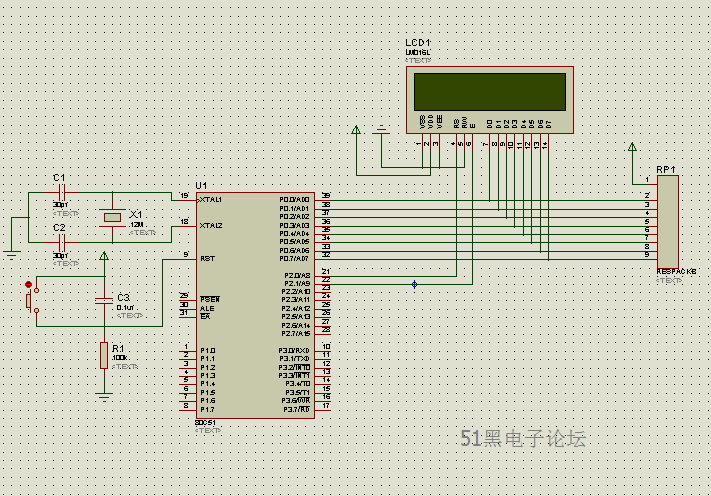711x496 pixels.
Task: Click the 12M crystal value text
Action: [136, 224]
